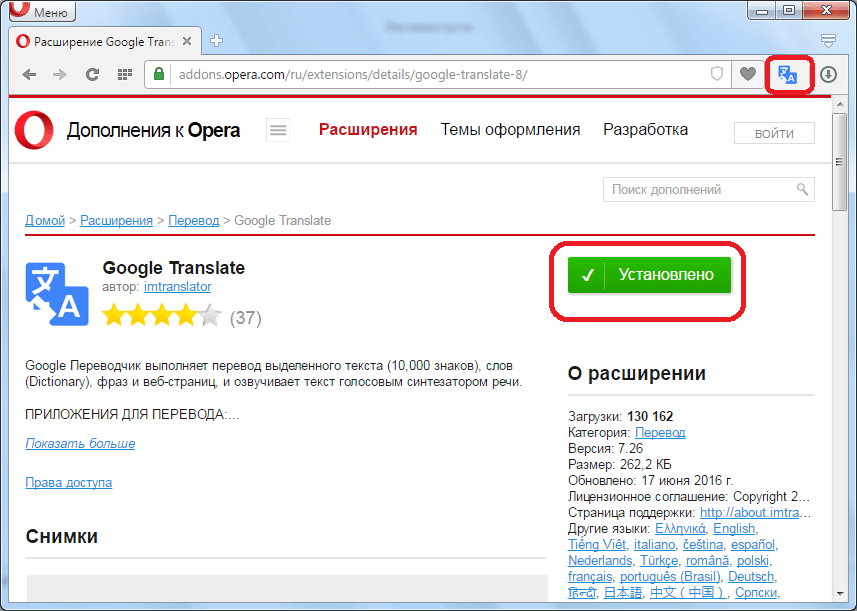Screen dimensions: 857x611
Task: Open the Speed Dial grid icon
Action: click(x=125, y=74)
